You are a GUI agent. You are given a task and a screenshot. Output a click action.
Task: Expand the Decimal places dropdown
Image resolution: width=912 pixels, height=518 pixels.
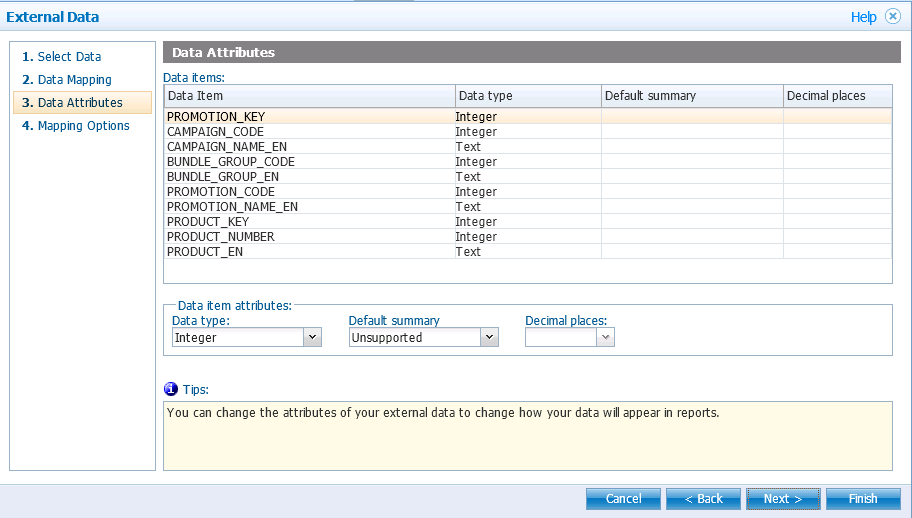click(605, 337)
